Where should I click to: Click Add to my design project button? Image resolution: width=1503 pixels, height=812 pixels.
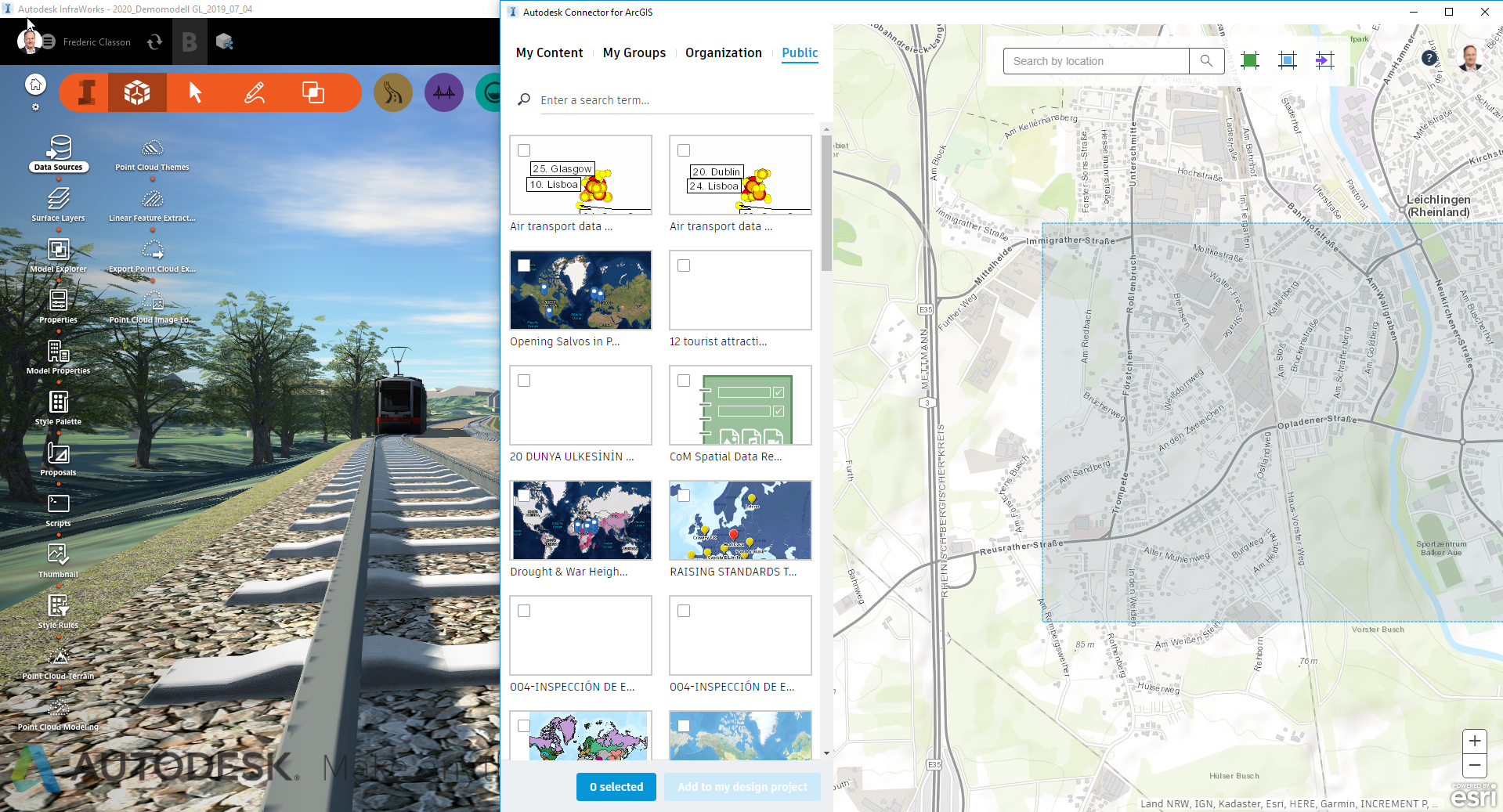741,787
